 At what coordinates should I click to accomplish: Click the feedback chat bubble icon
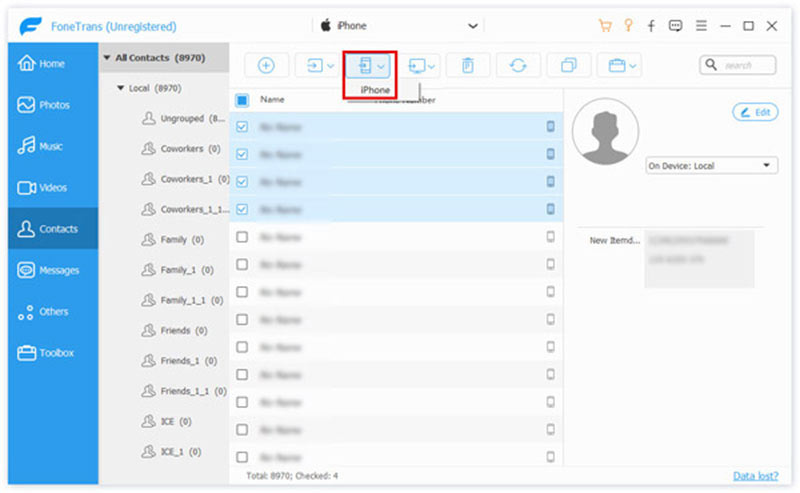coord(675,26)
